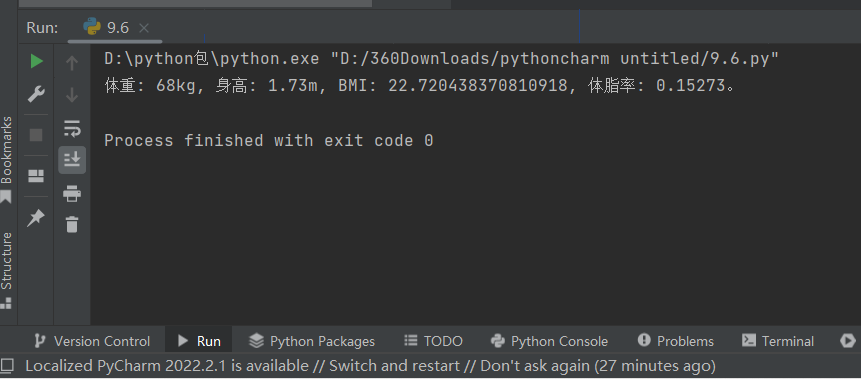Viewport: 861px width, 379px height.
Task: Toggle pin tab icon
Action: click(x=36, y=218)
